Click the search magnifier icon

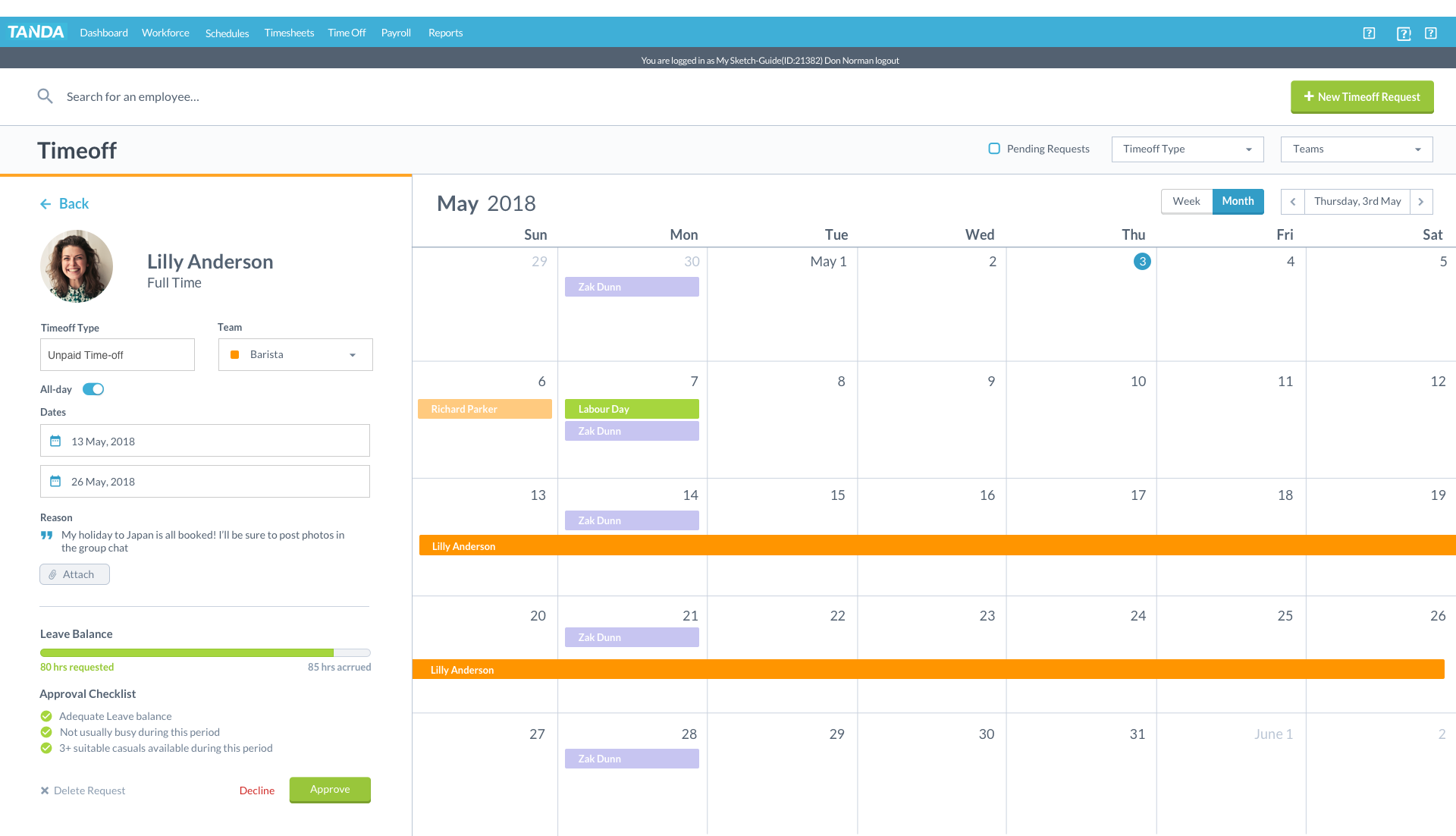pos(45,96)
